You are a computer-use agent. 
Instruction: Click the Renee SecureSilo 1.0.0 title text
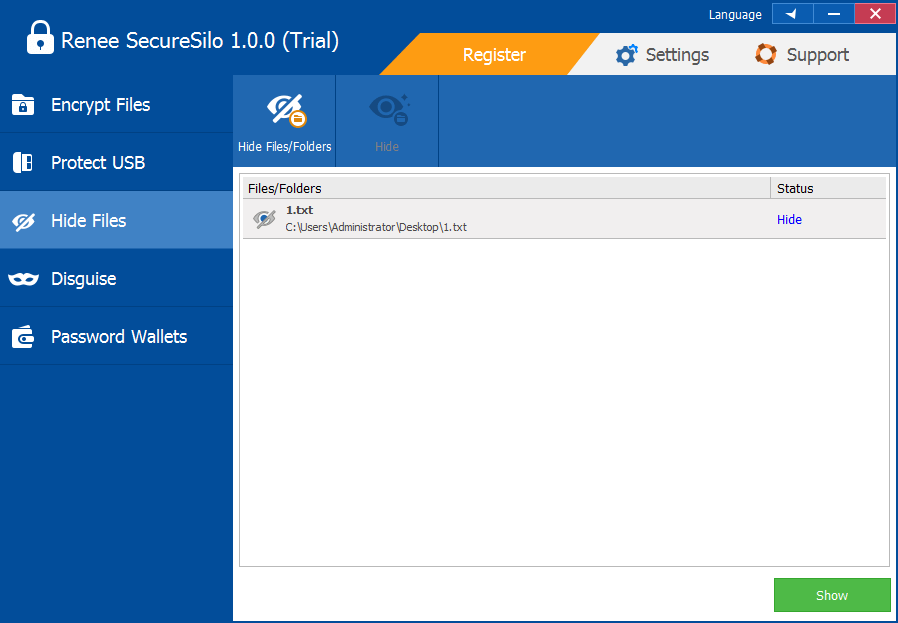[200, 41]
